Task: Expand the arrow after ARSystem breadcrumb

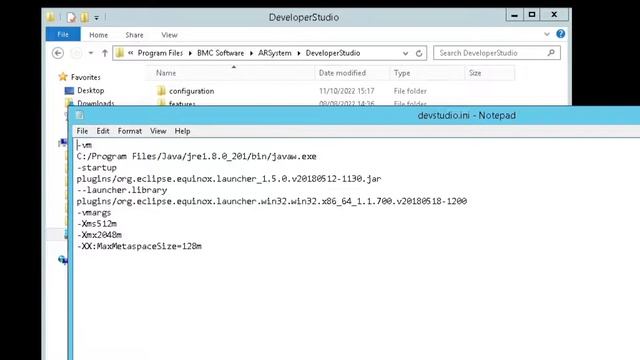Action: [299, 53]
